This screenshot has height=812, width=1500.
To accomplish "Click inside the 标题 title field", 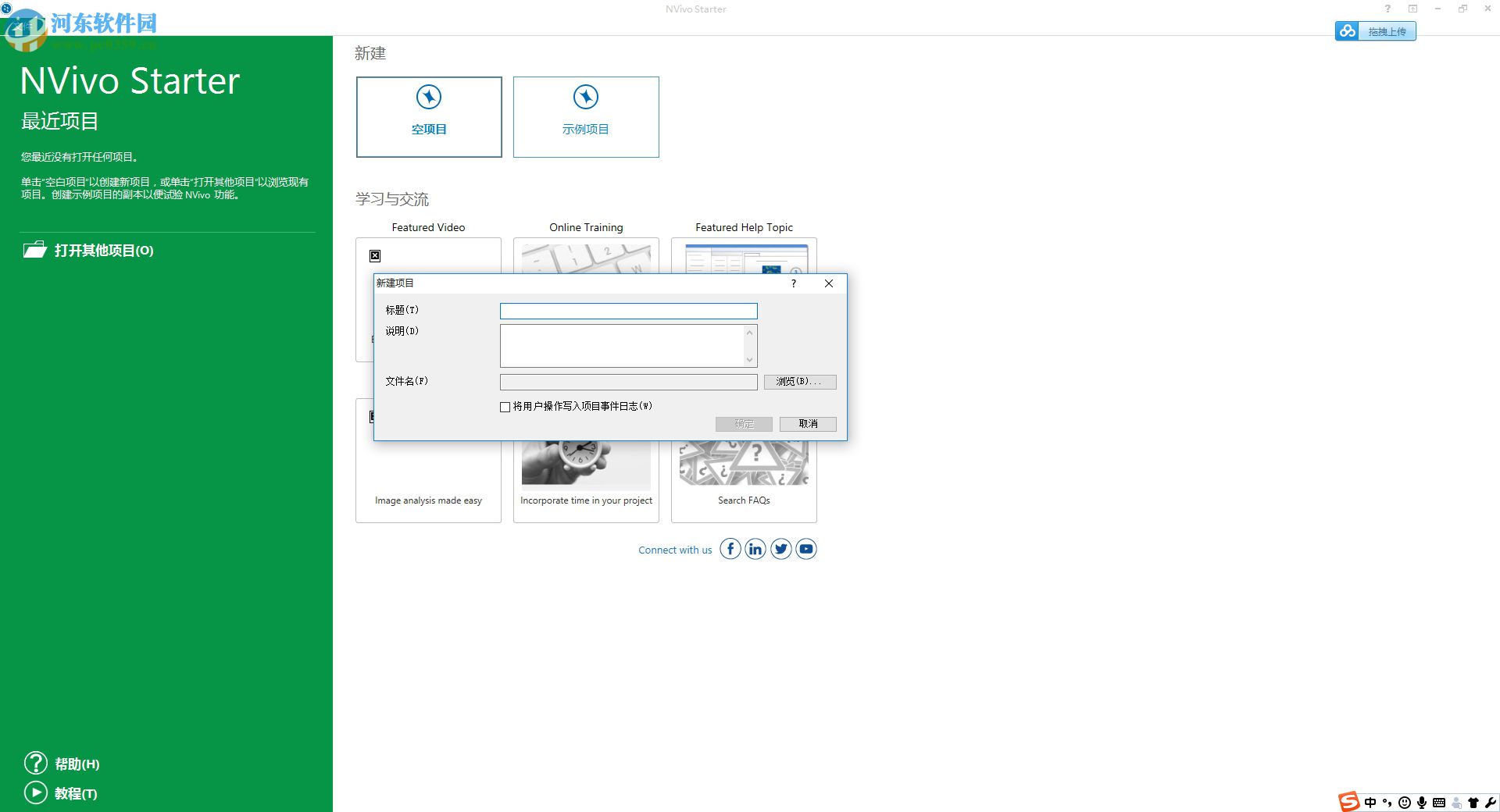I will click(x=628, y=311).
